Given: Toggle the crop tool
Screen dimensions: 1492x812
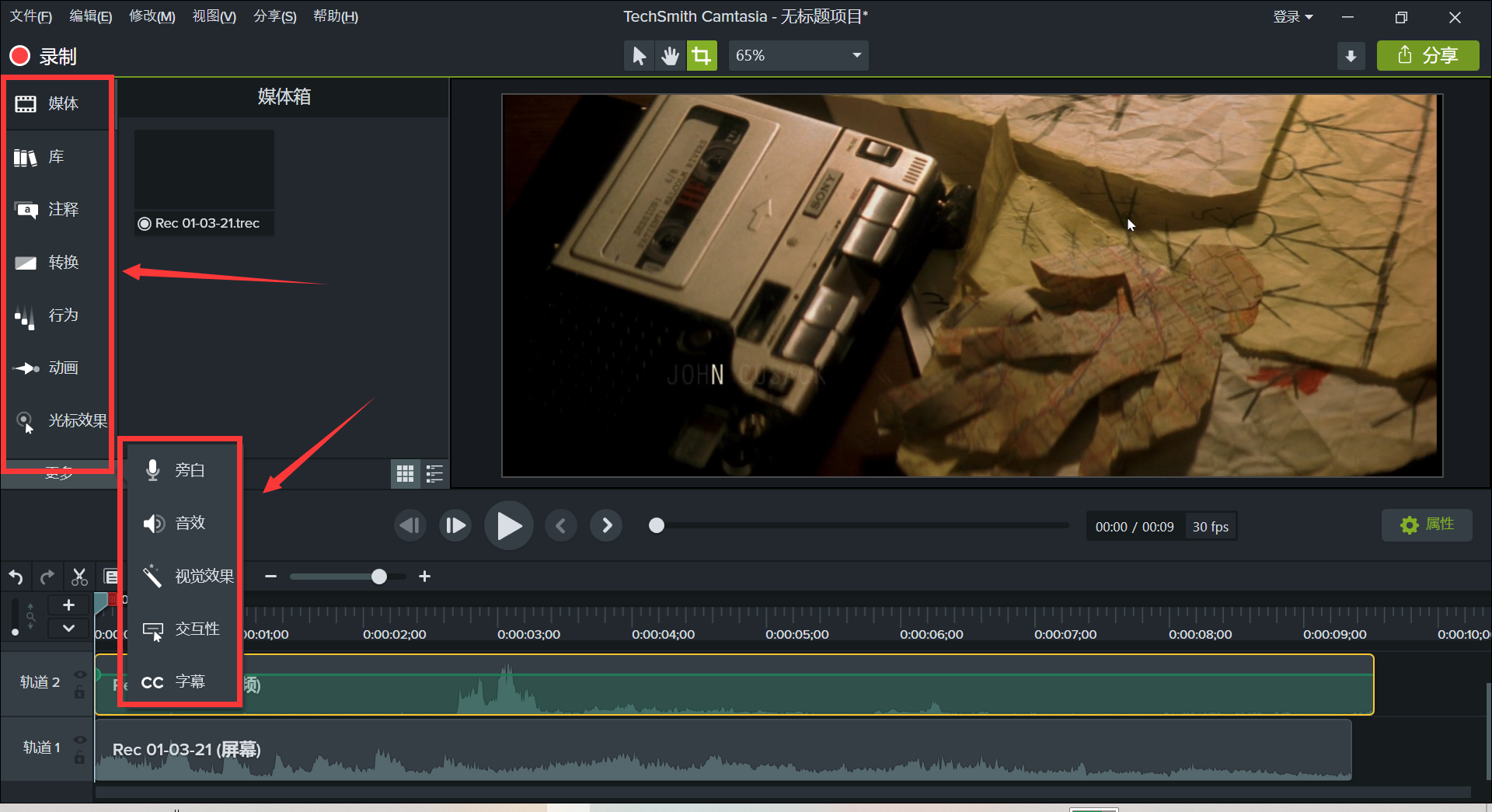Looking at the screenshot, I should click(x=702, y=56).
